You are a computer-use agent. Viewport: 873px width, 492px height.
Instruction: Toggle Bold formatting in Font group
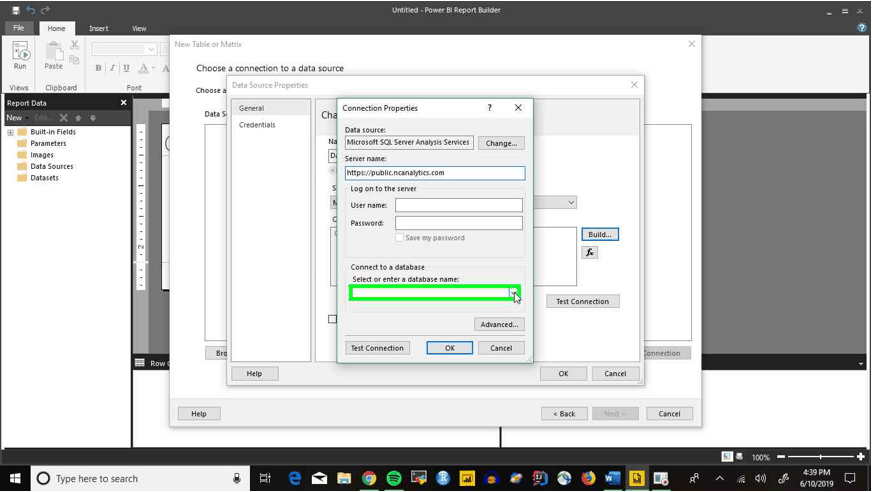click(x=98, y=68)
